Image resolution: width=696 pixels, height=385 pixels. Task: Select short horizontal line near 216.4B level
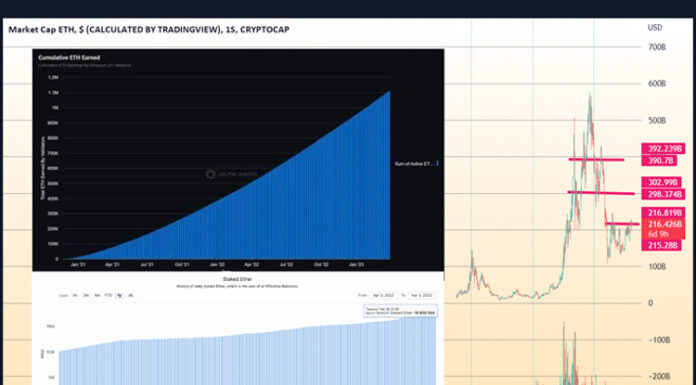pyautogui.click(x=622, y=224)
